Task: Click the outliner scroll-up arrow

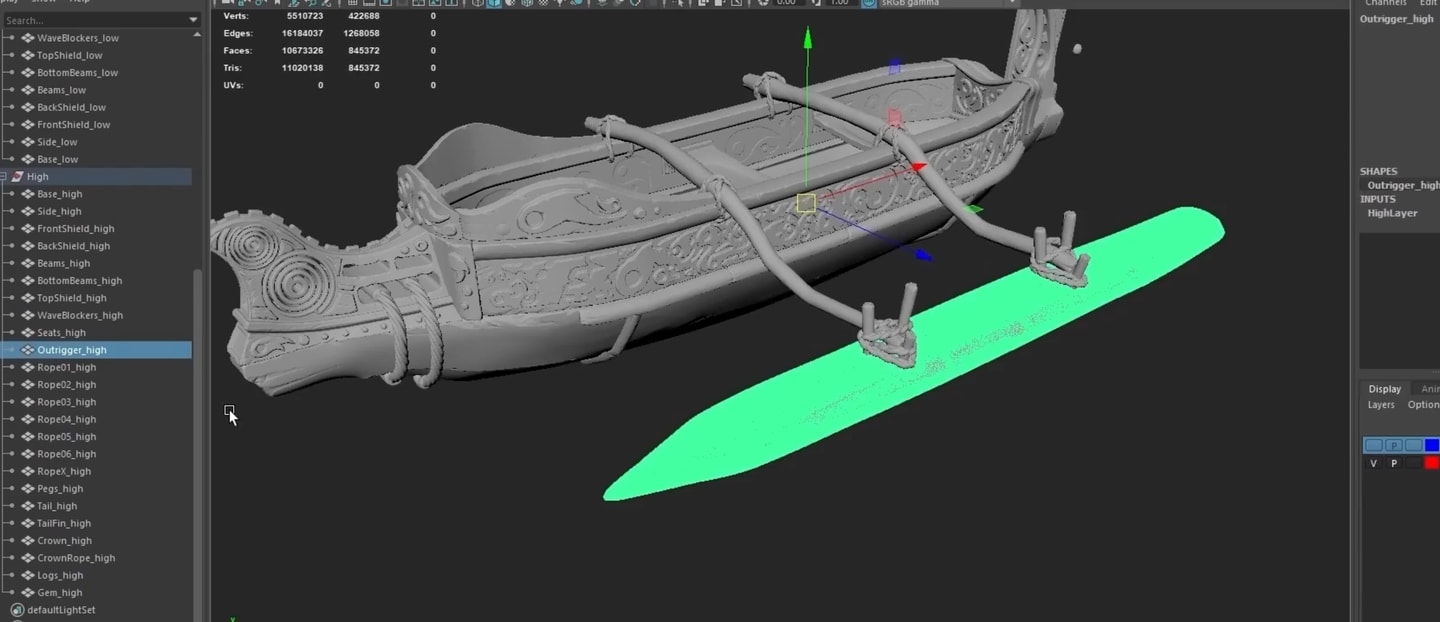Action: [x=198, y=36]
